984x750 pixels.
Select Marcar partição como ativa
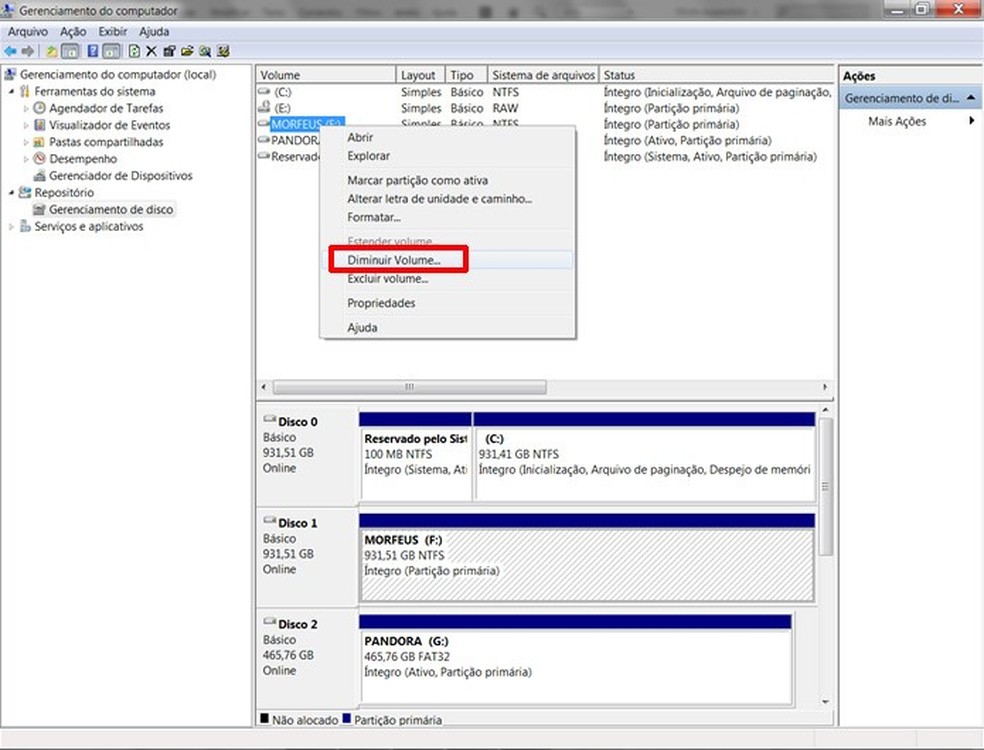click(447, 180)
